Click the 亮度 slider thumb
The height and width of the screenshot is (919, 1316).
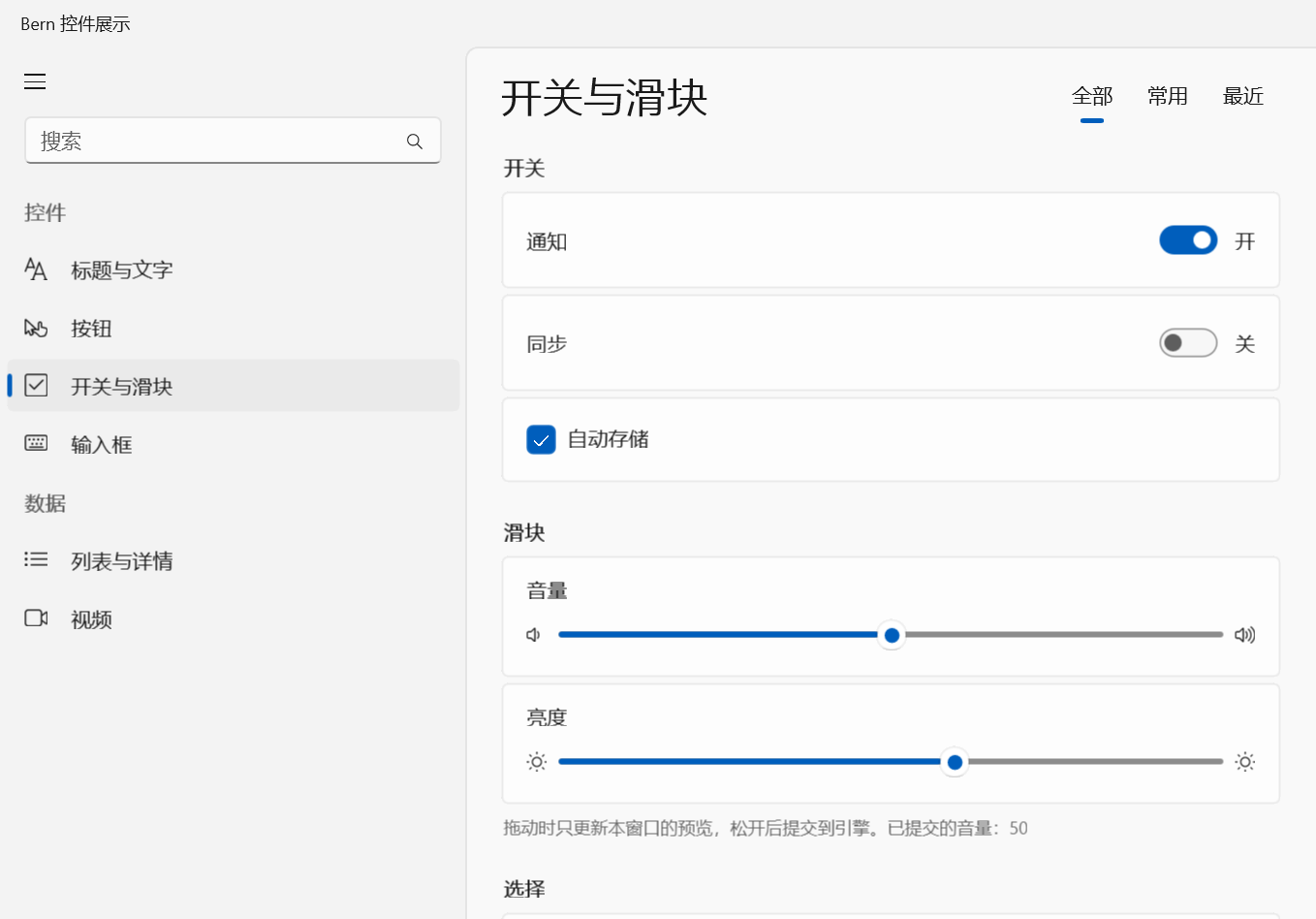click(955, 762)
